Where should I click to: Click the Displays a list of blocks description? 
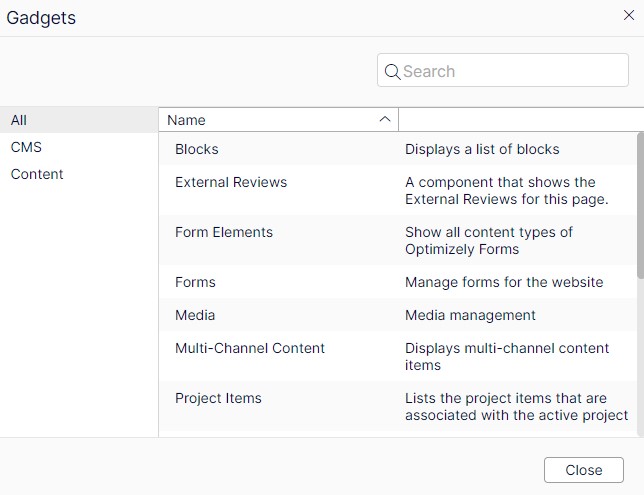[482, 149]
